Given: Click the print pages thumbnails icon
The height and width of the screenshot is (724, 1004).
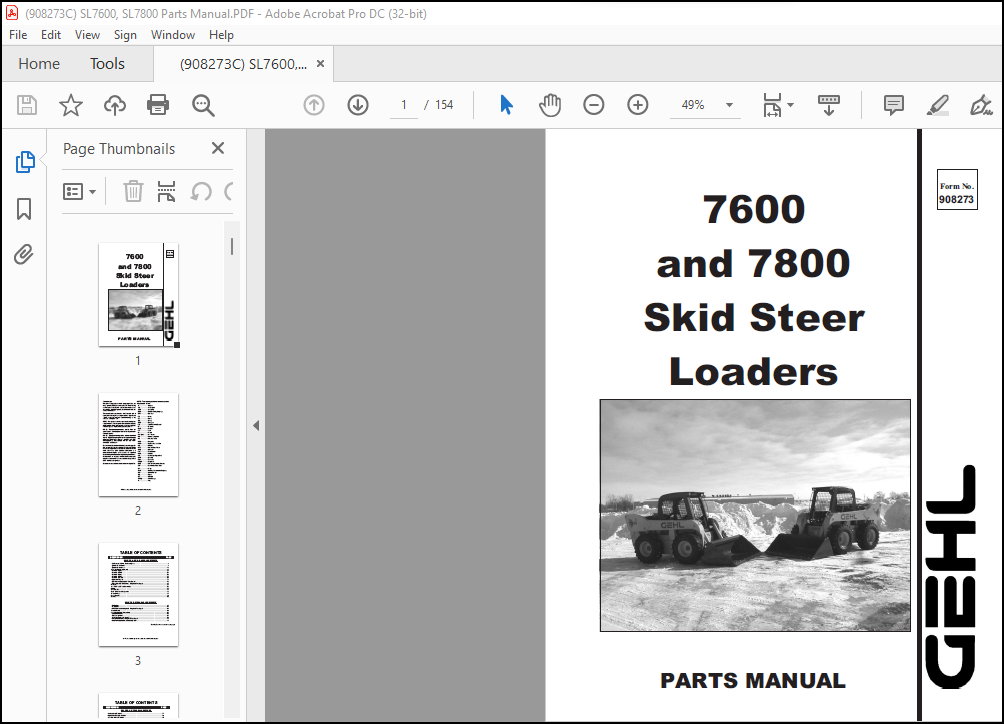Looking at the screenshot, I should [x=166, y=191].
